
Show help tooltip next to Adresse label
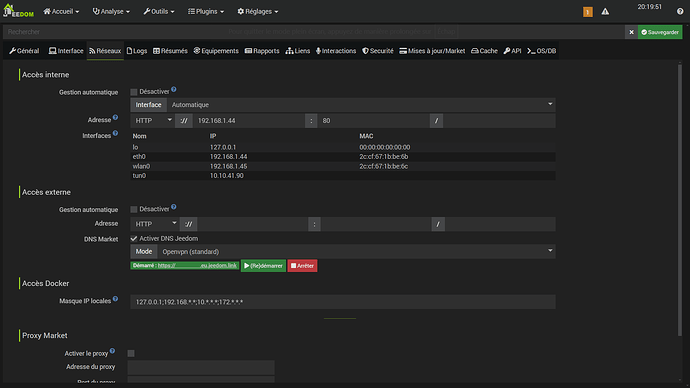click(x=115, y=117)
